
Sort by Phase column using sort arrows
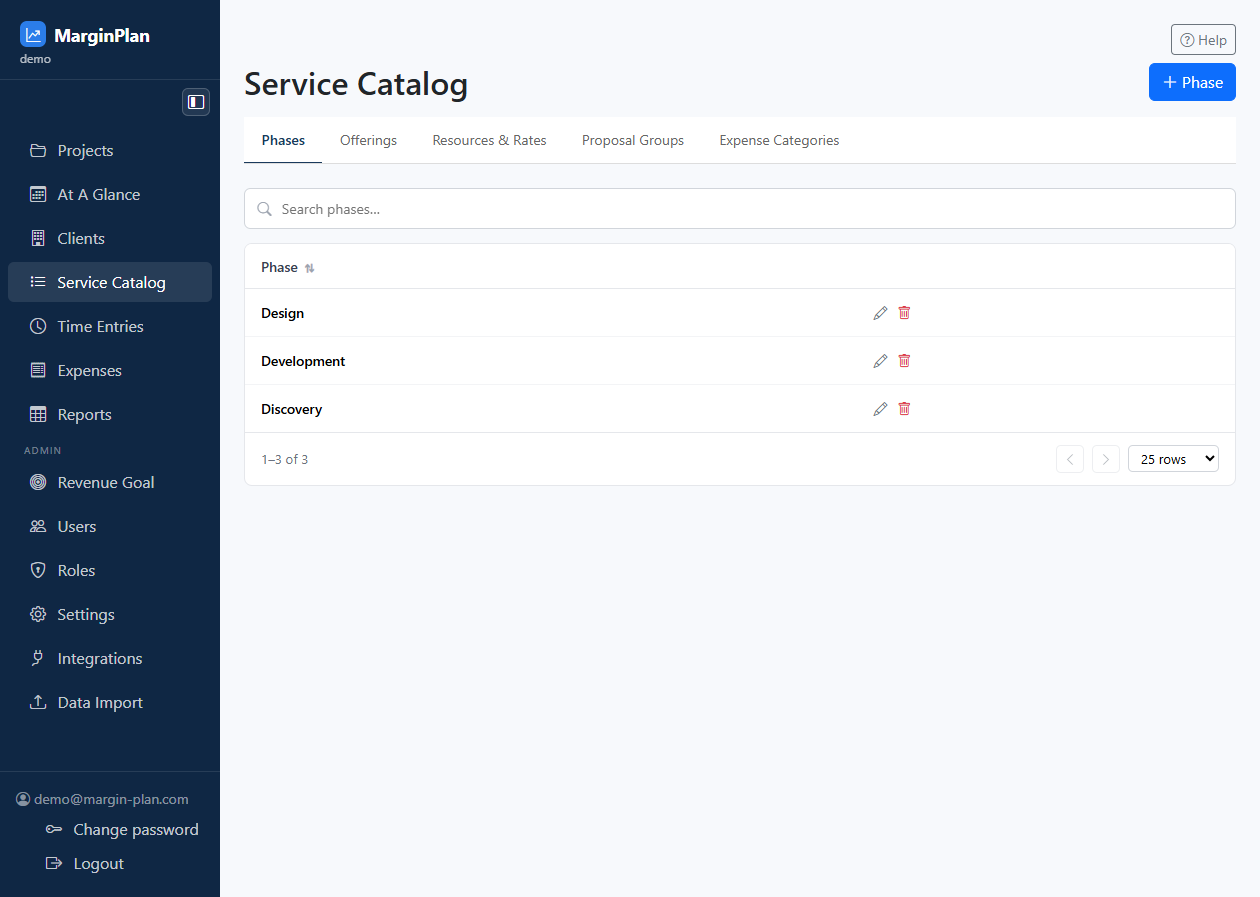pos(309,268)
